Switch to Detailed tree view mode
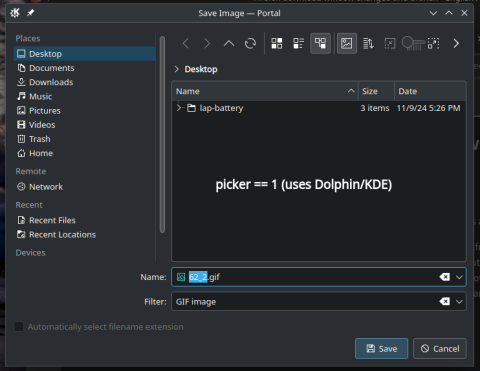The width and height of the screenshot is (480, 371). (320, 43)
